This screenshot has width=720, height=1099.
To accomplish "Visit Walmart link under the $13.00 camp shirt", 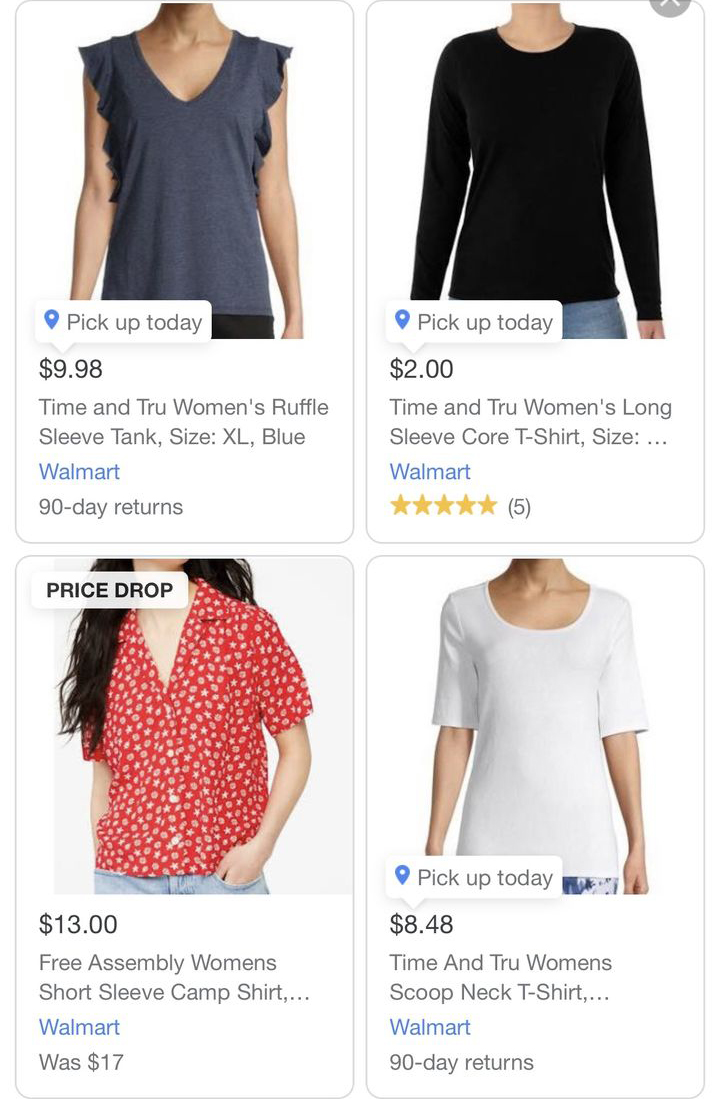I will [79, 1027].
